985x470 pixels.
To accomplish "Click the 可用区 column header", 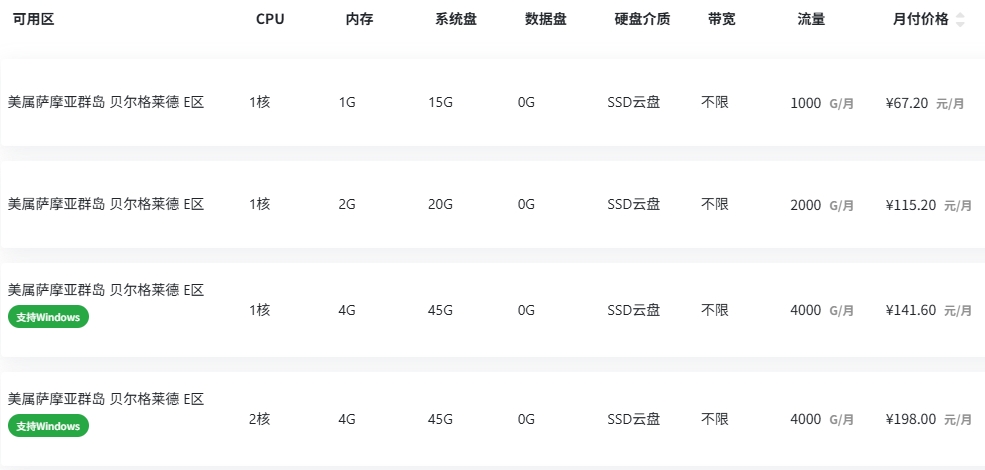I will coord(33,19).
